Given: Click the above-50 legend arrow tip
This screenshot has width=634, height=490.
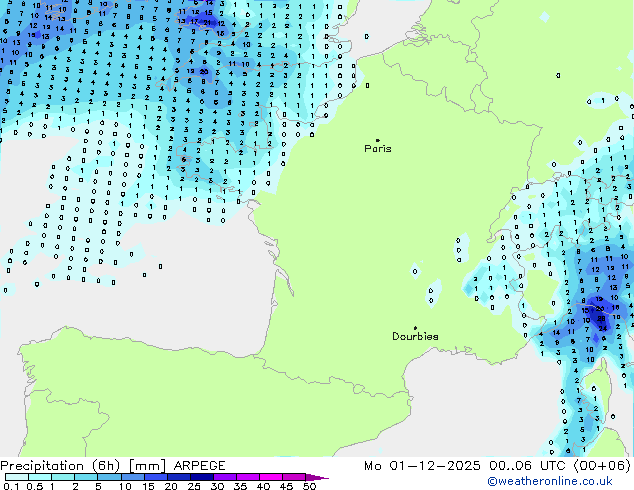Looking at the screenshot, I should (x=317, y=477).
